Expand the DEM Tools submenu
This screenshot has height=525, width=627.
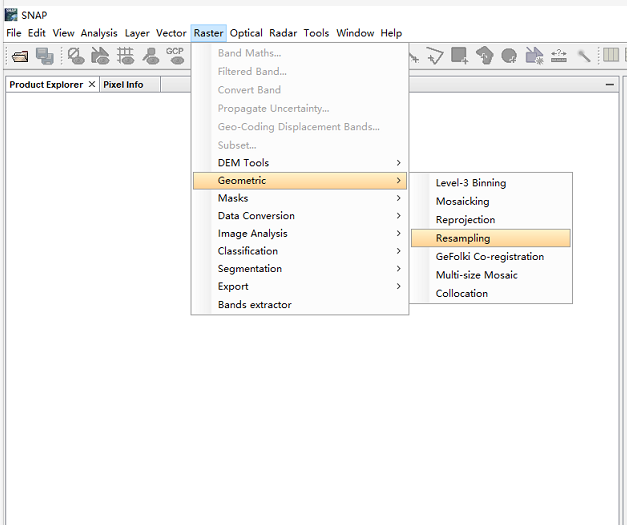300,163
